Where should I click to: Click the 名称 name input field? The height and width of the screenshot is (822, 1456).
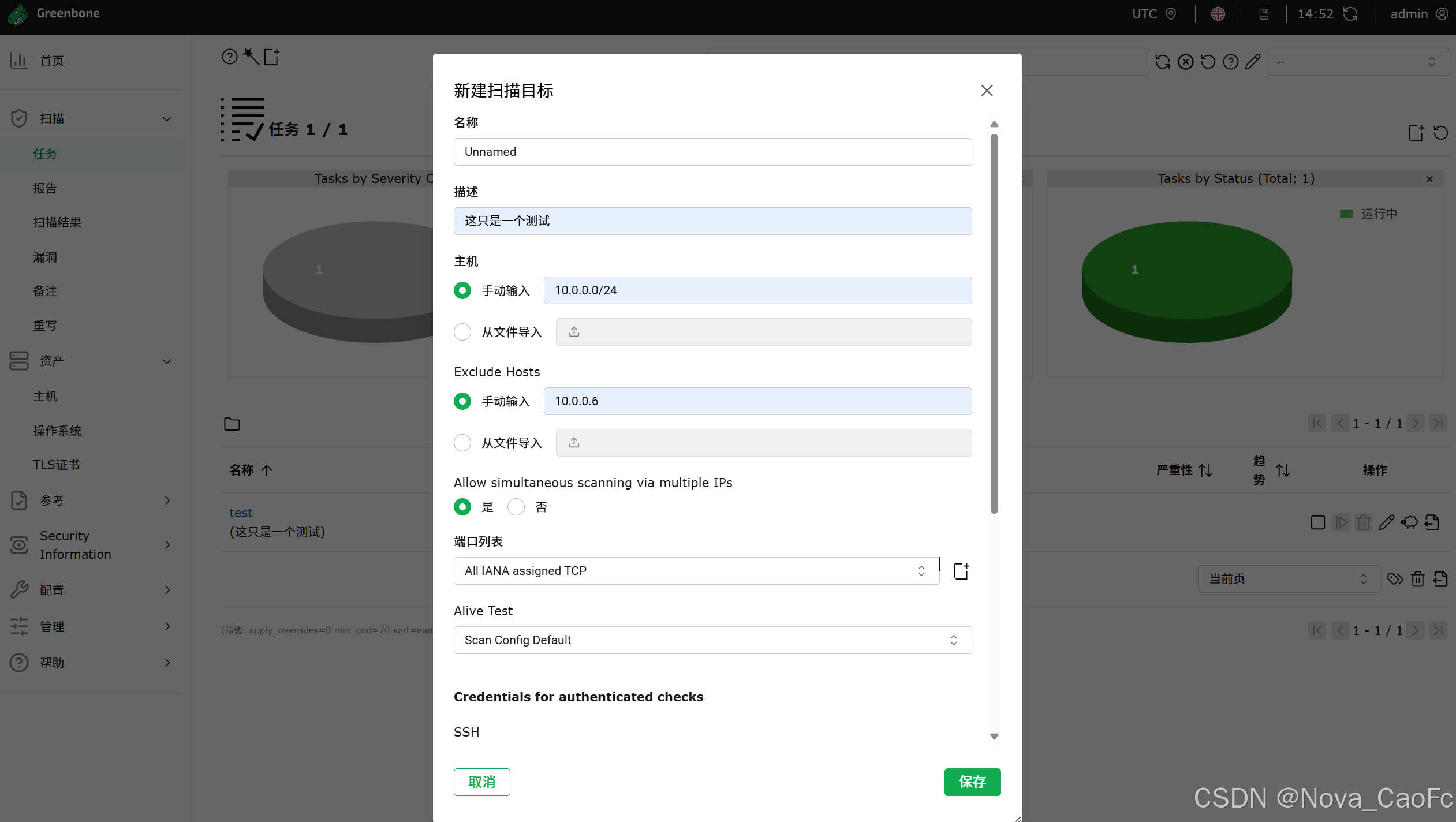tap(712, 152)
